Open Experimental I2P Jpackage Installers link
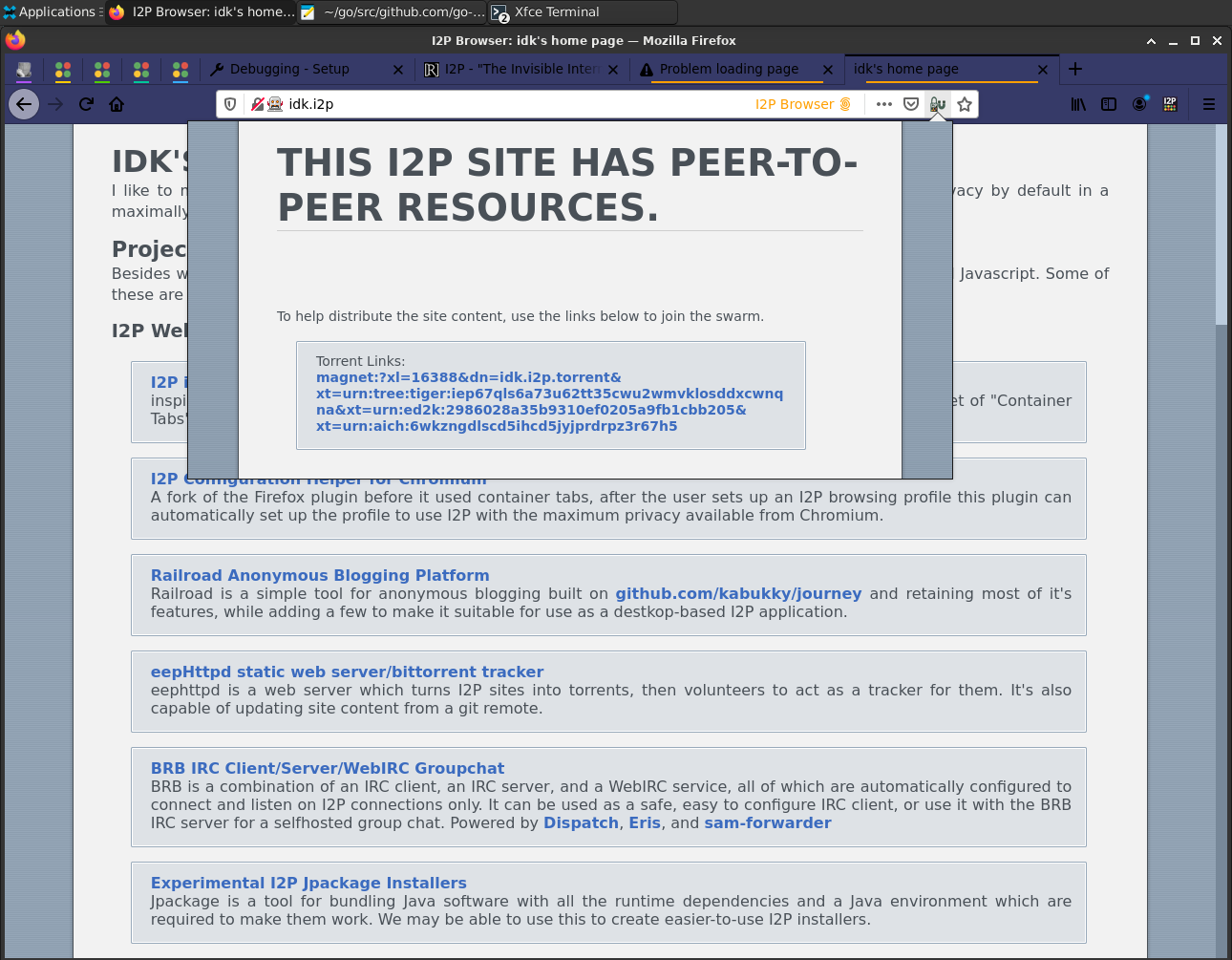The width and height of the screenshot is (1232, 960). [308, 883]
